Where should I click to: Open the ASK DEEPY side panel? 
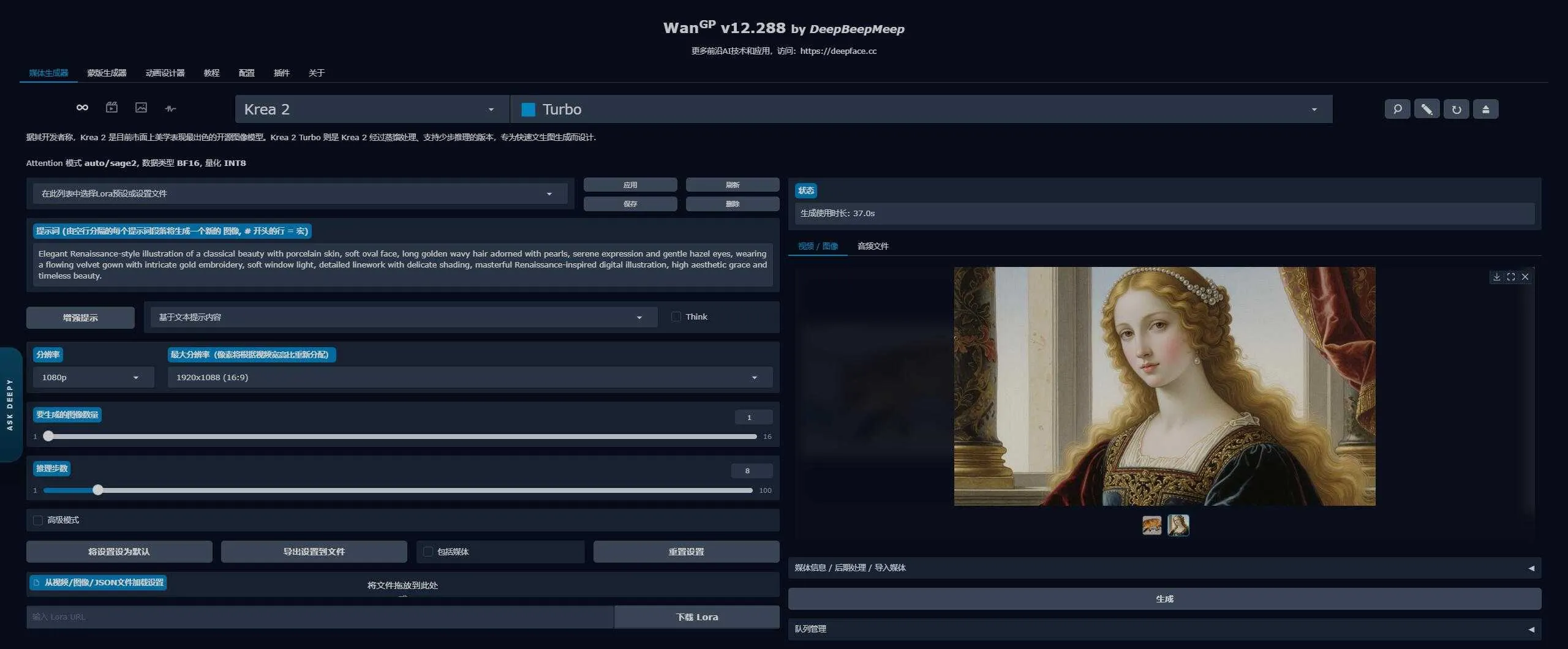tap(10, 404)
